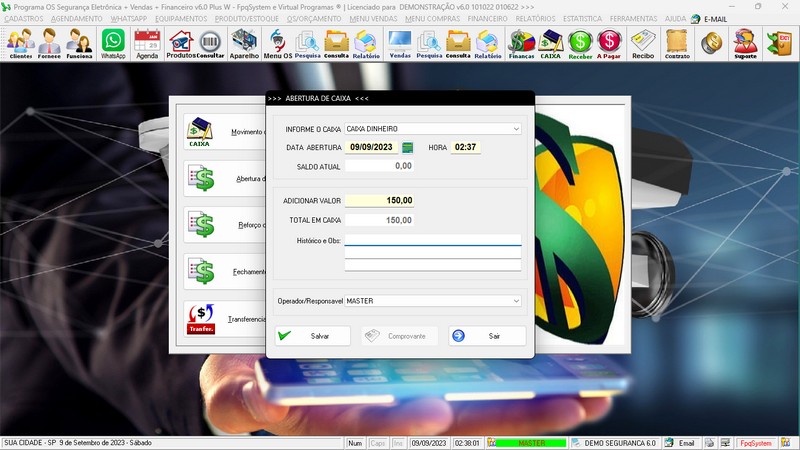This screenshot has width=800, height=450.
Task: Open the ESTATISTICA menu
Action: (x=583, y=19)
